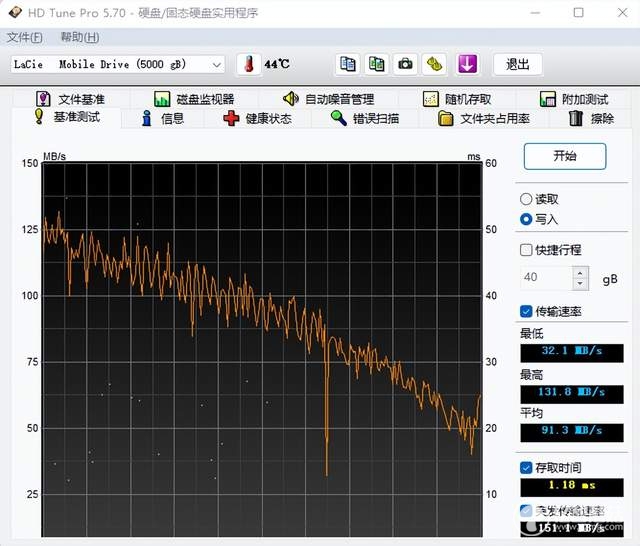Screen dimensions: 640x546
Task: Click the purple download arrow icon
Action: tap(467, 64)
